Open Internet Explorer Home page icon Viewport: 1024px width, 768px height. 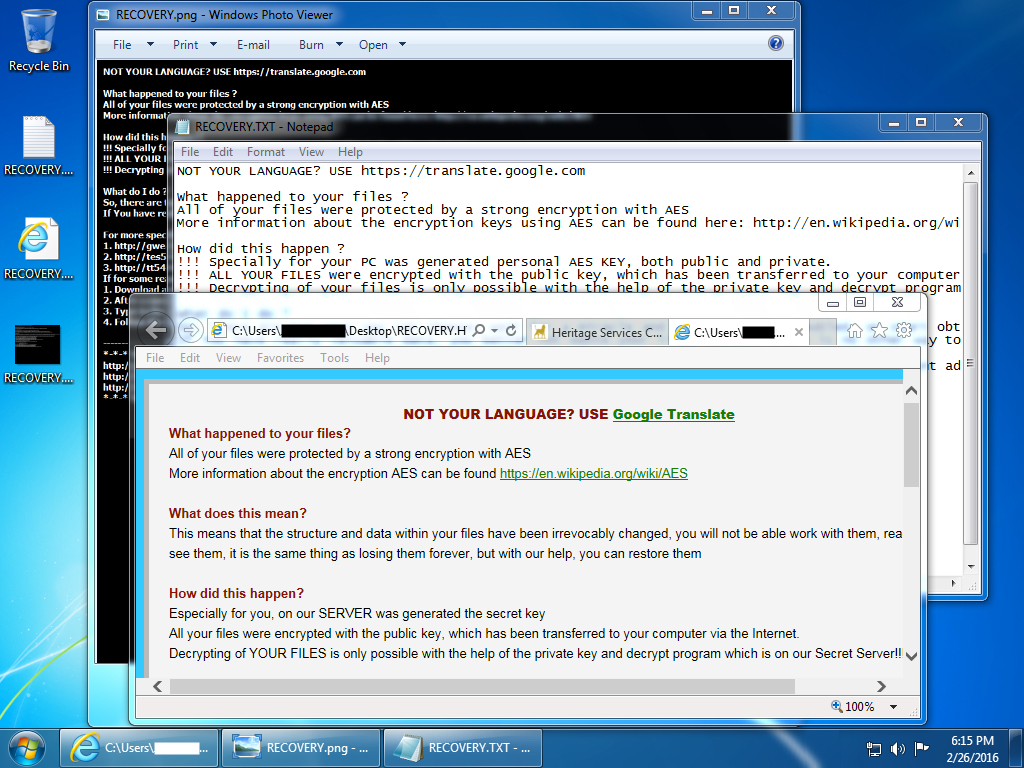click(x=855, y=331)
